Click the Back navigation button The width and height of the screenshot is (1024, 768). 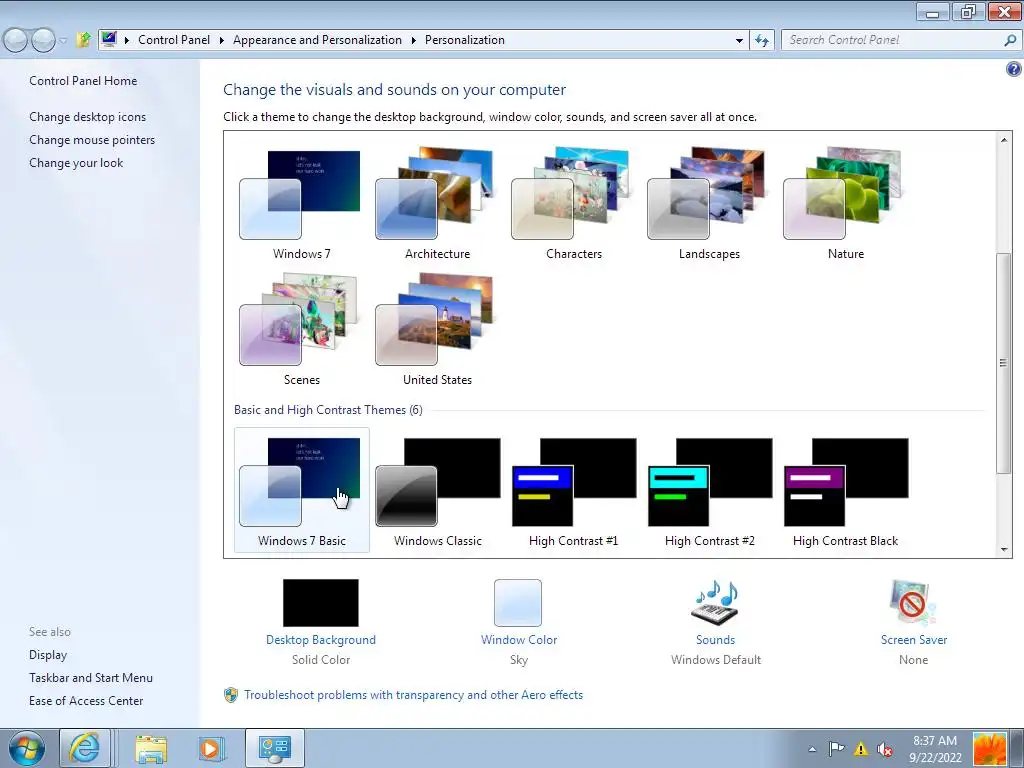click(16, 40)
